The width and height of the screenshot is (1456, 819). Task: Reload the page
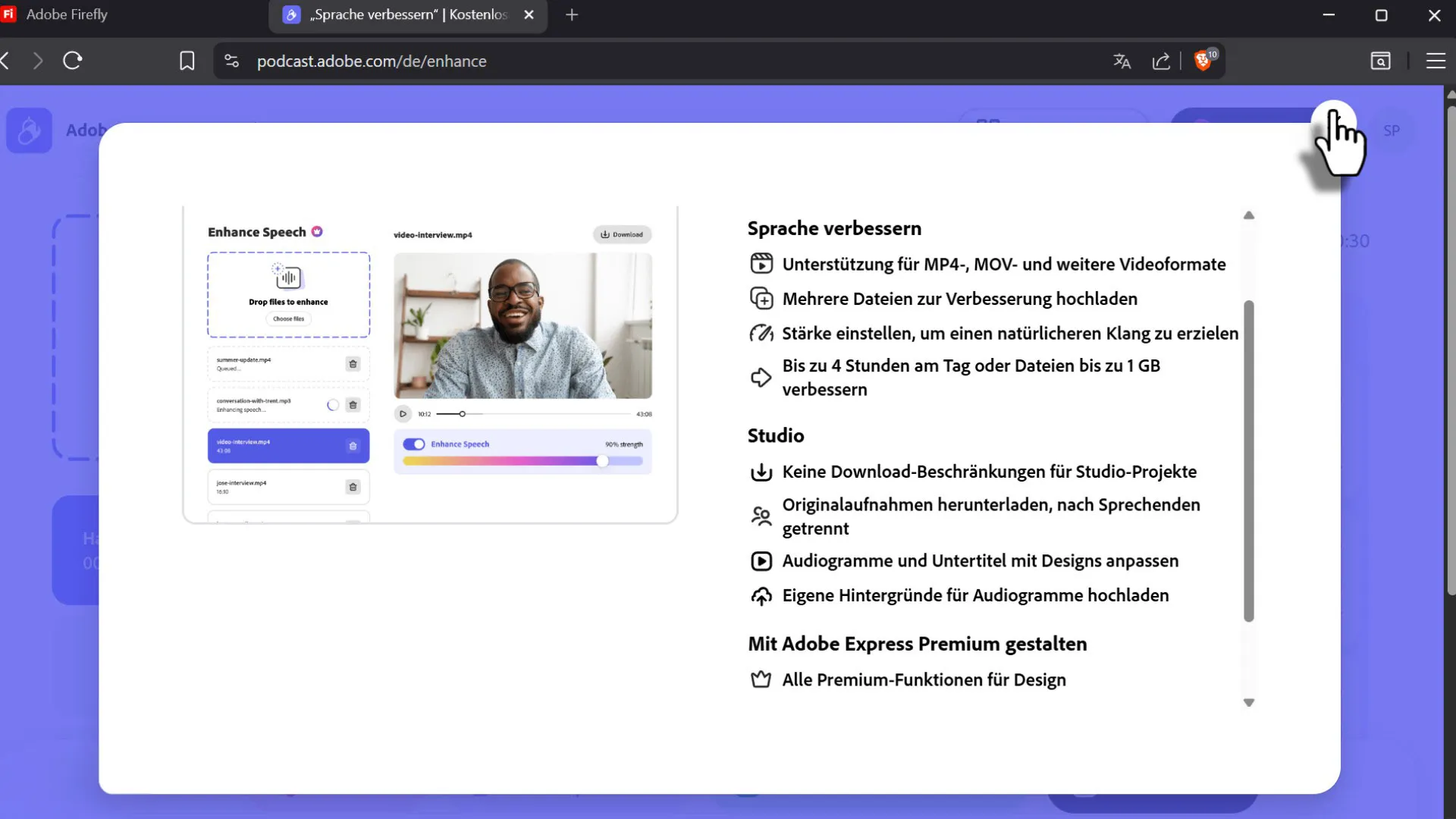click(x=73, y=61)
